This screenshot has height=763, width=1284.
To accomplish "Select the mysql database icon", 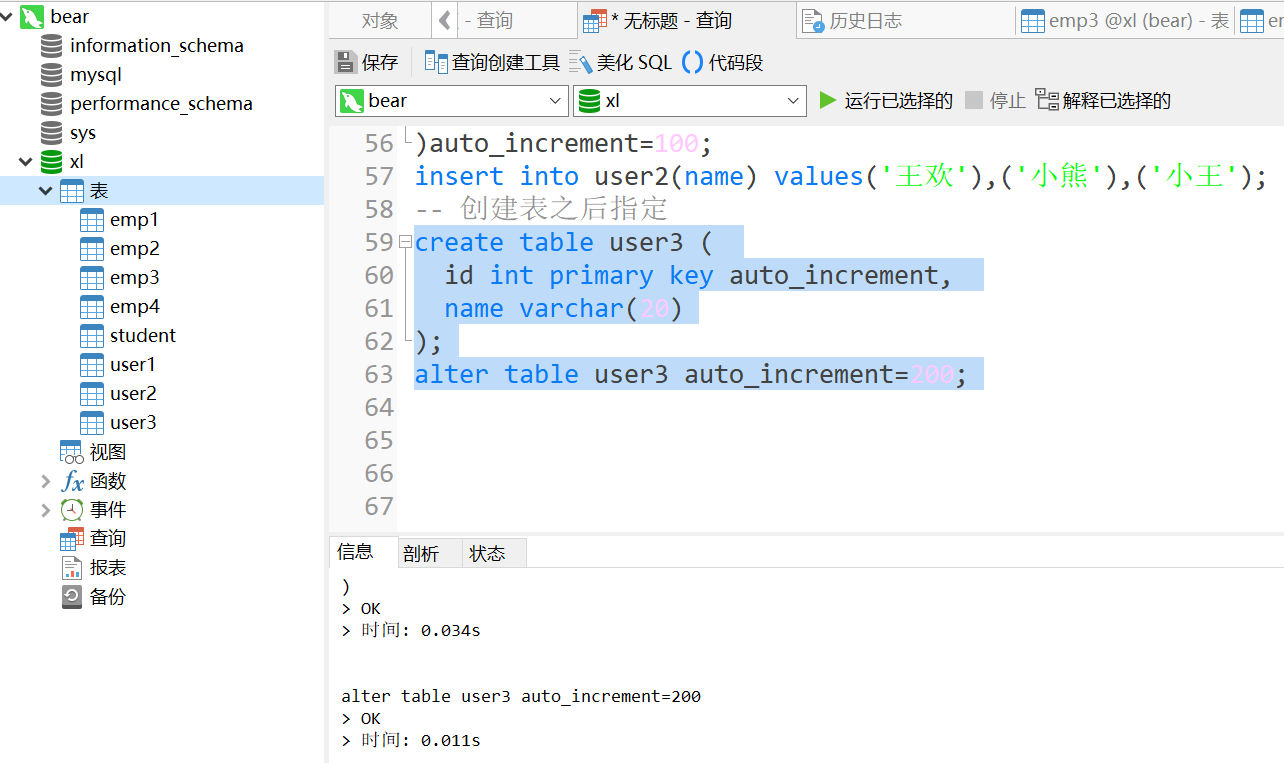I will [52, 74].
